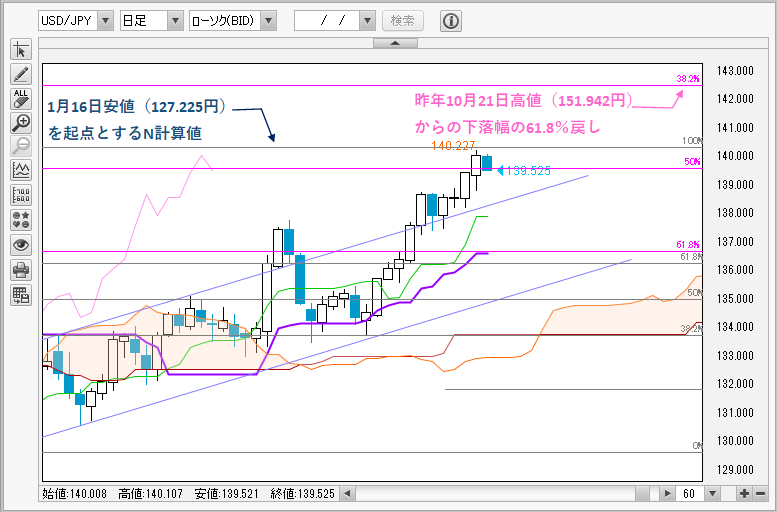Screen dimensions: 777x512
Task: Print the chart with printer icon
Action: click(21, 270)
